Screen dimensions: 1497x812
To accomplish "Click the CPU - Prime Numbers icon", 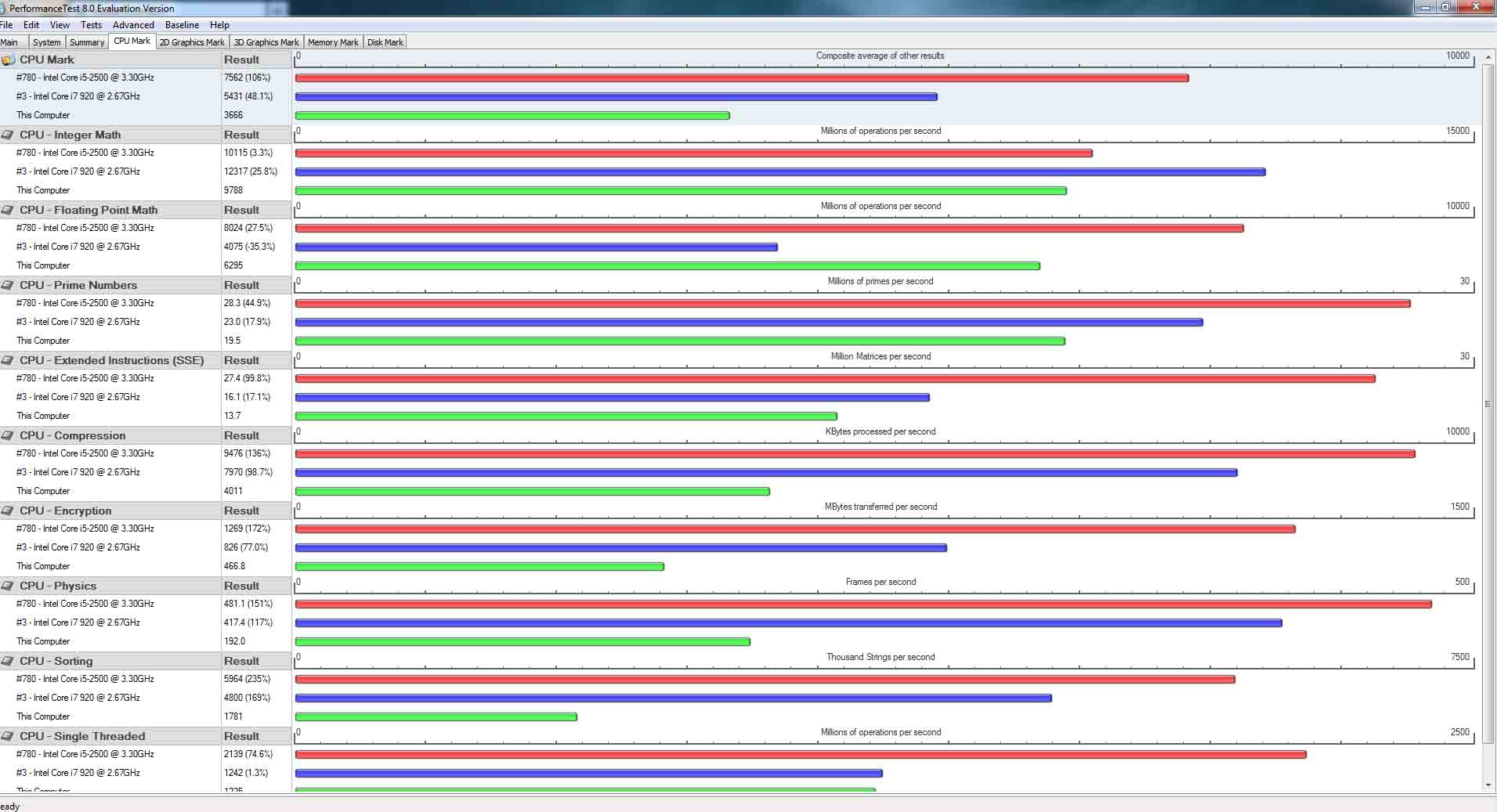I will 9,285.
